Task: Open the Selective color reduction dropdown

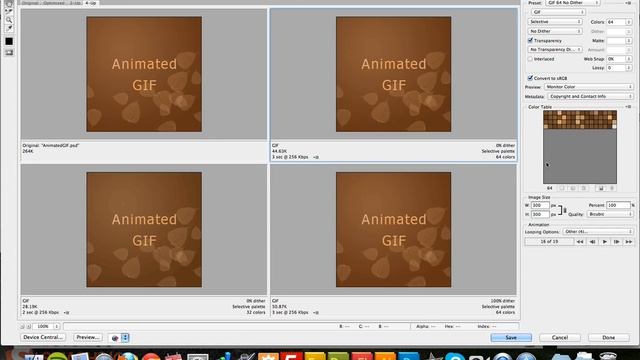Action: click(555, 22)
